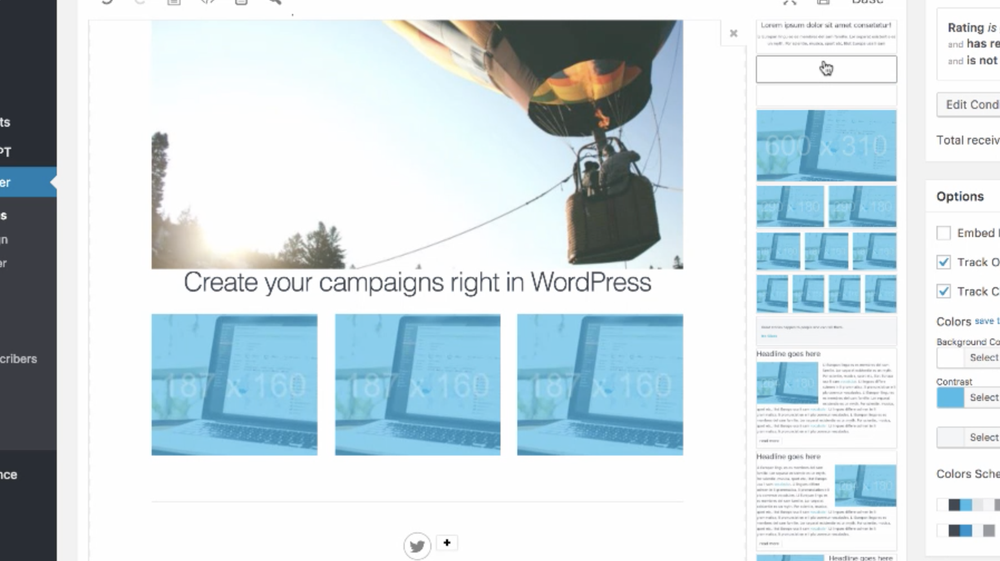Open the Background Color swatch

pos(950,358)
